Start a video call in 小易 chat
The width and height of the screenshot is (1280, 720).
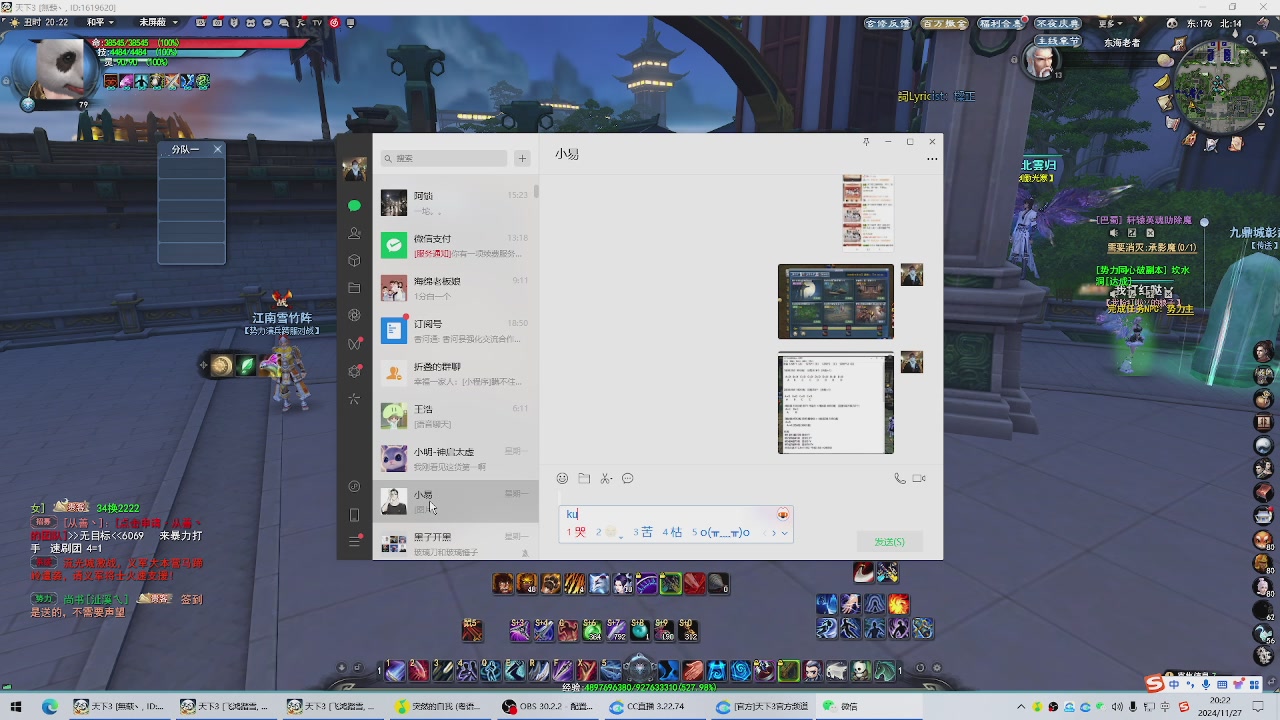point(919,479)
